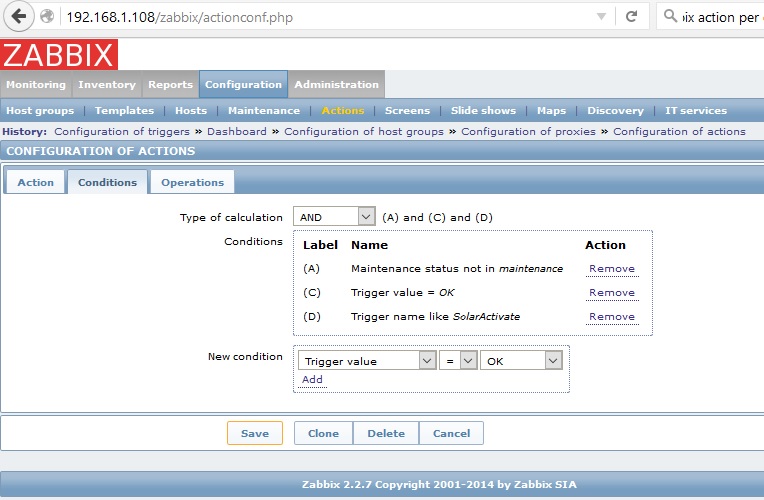Open the equals operator dropdown

[458, 361]
